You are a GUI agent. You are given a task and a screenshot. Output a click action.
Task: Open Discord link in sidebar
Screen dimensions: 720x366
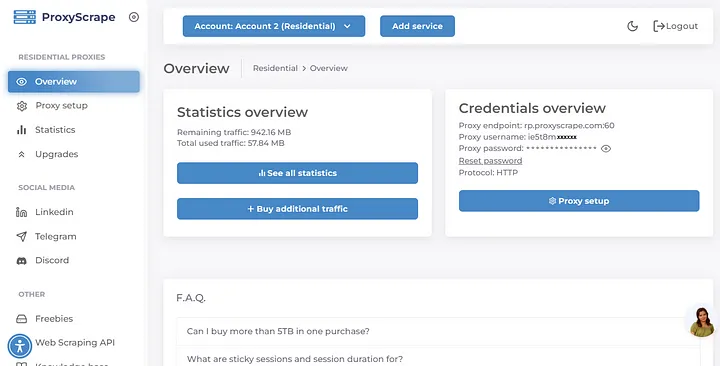(52, 260)
